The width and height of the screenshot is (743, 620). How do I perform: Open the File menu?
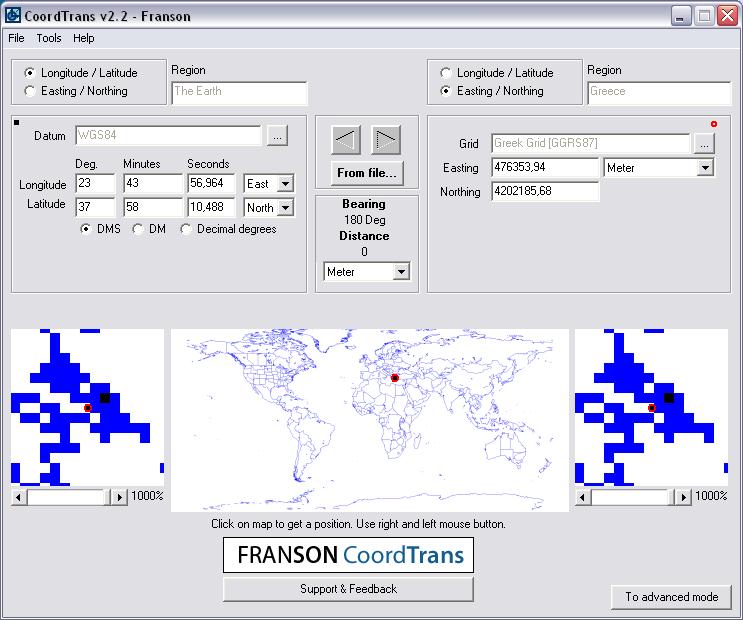click(16, 38)
